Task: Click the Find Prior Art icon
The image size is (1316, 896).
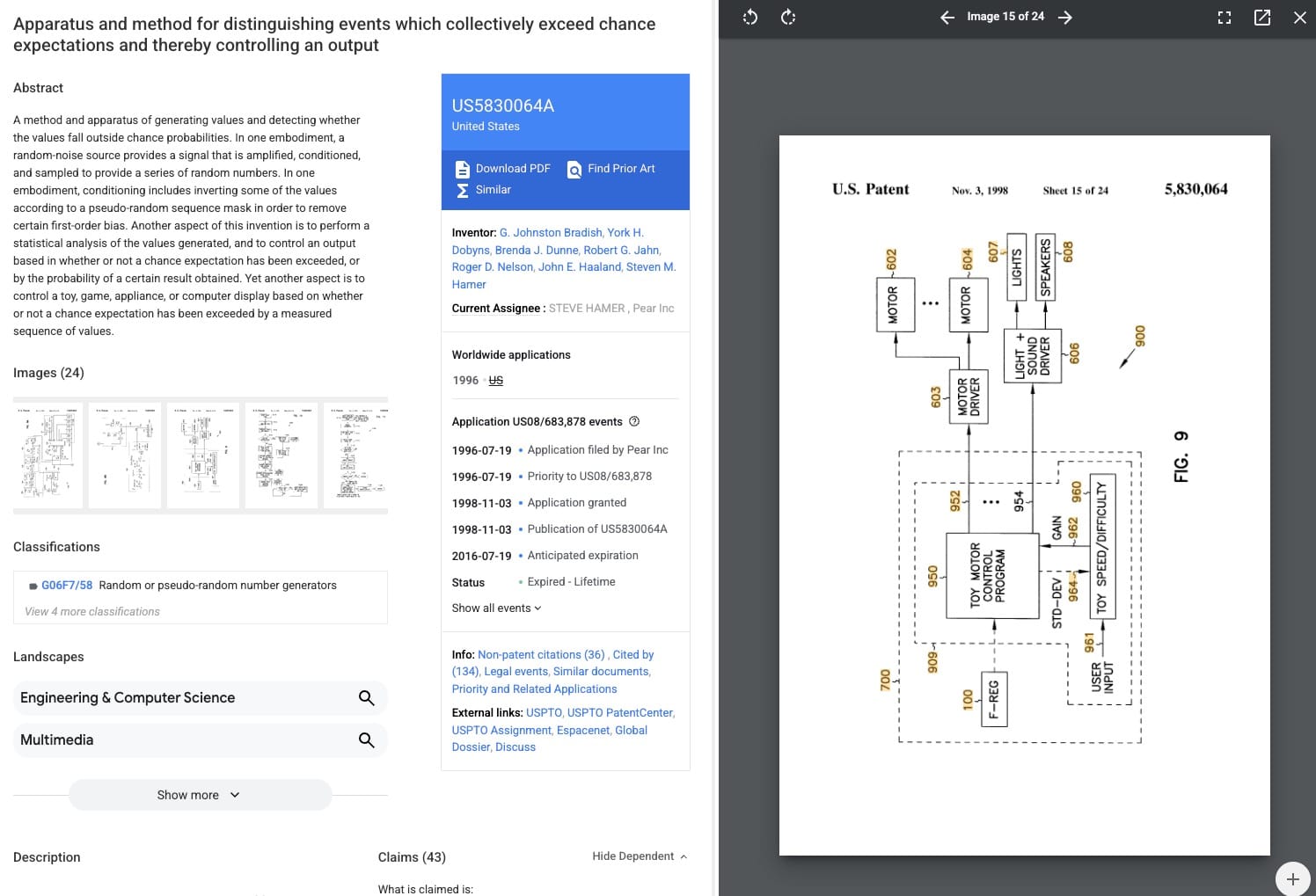Action: [574, 169]
